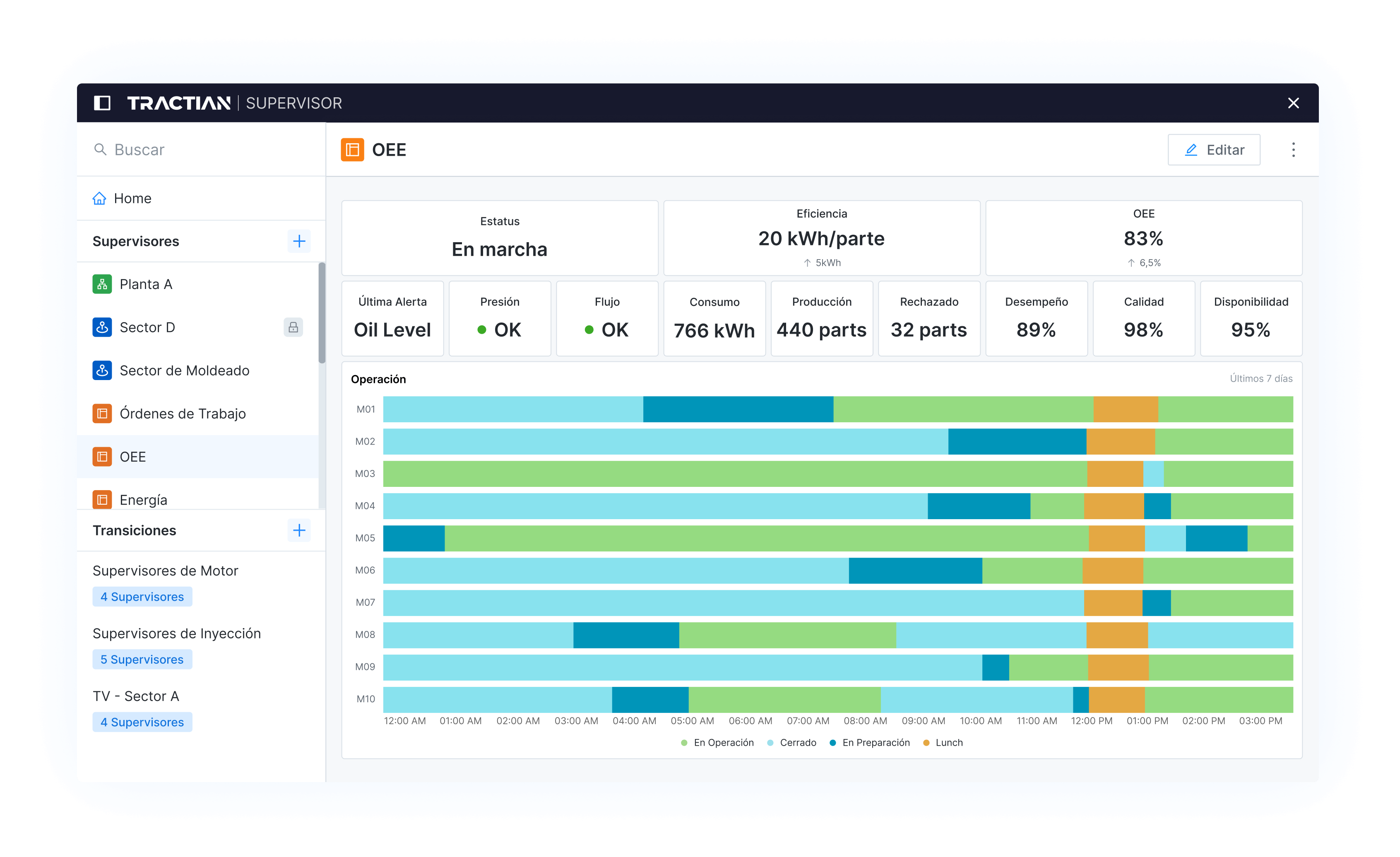Open the three-dot more options menu

tap(1293, 150)
